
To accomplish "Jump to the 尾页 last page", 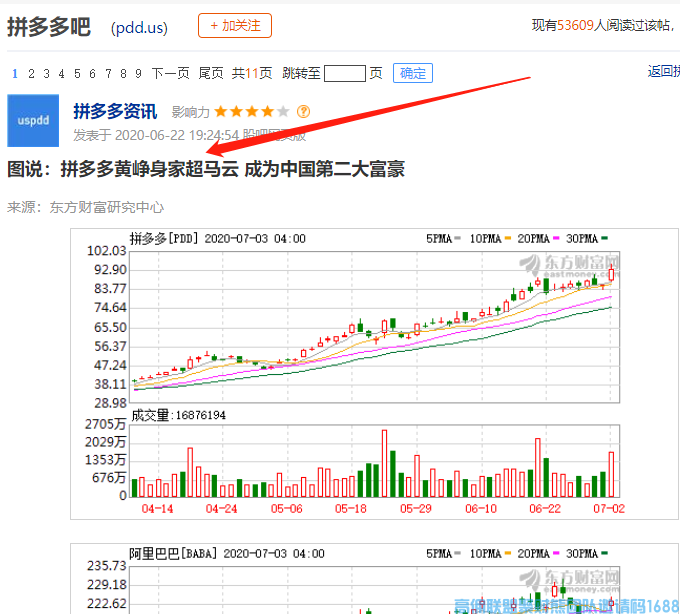I will (211, 73).
